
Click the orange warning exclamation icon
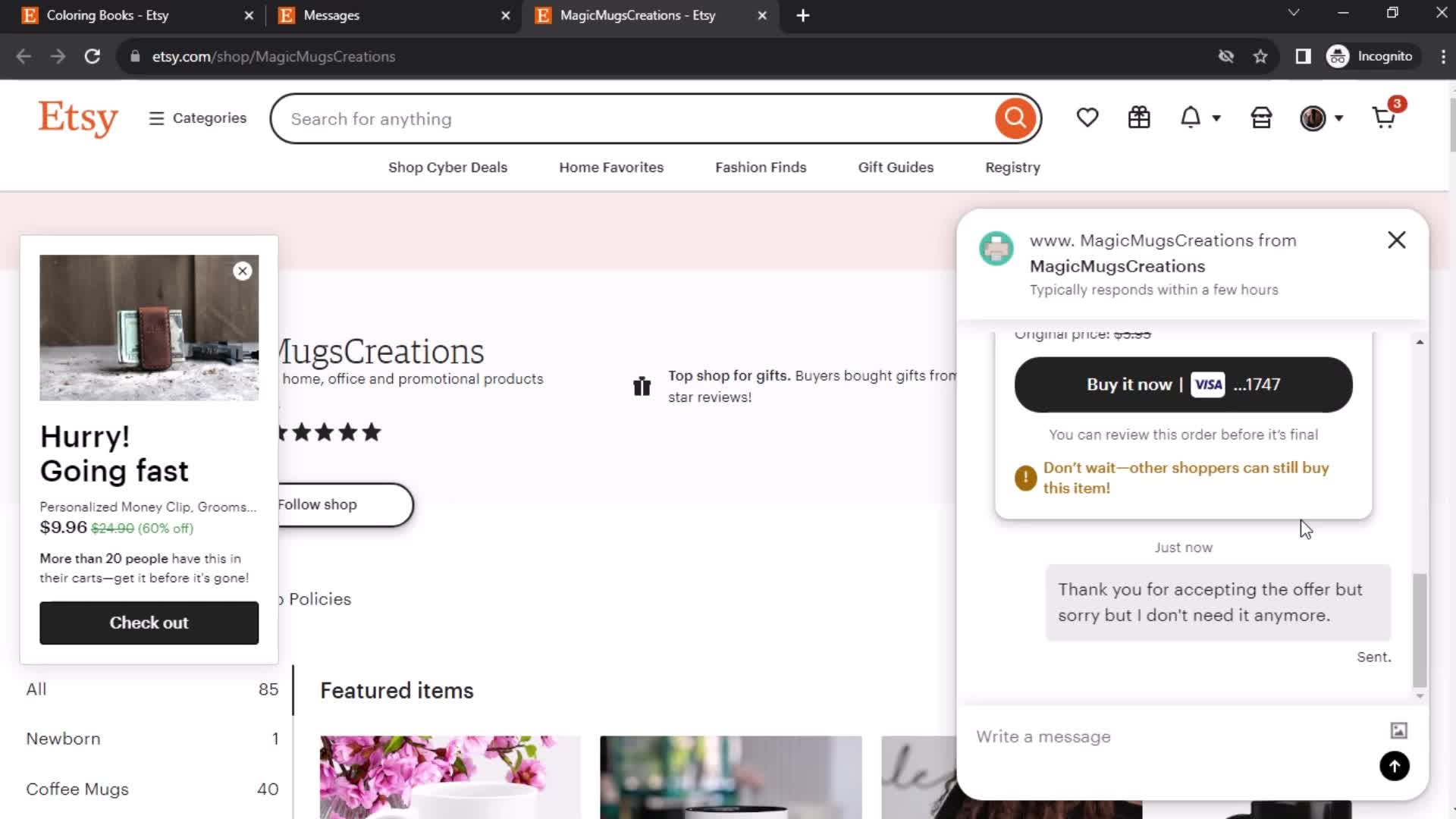1025,478
